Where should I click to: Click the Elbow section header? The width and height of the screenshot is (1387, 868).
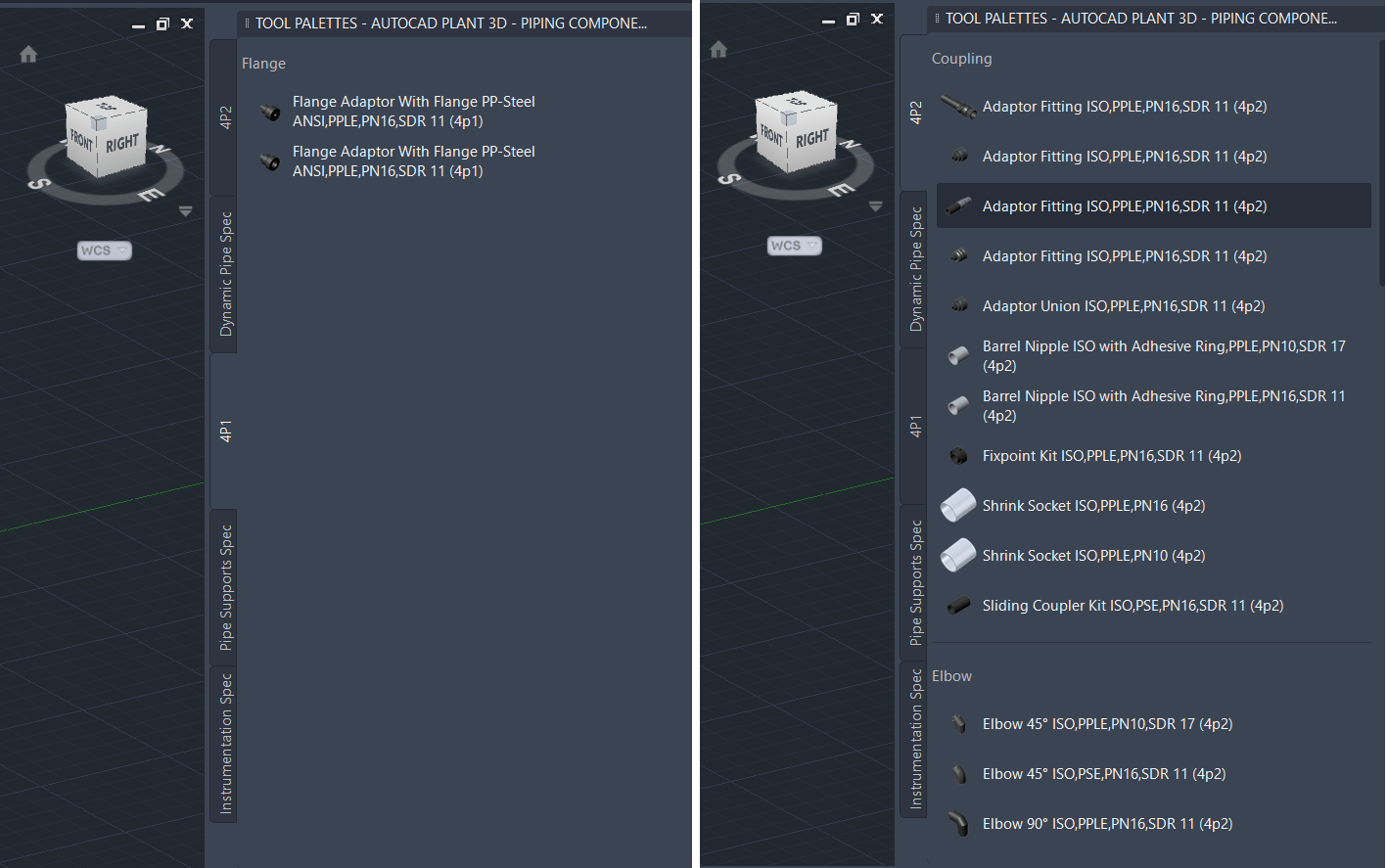951,676
